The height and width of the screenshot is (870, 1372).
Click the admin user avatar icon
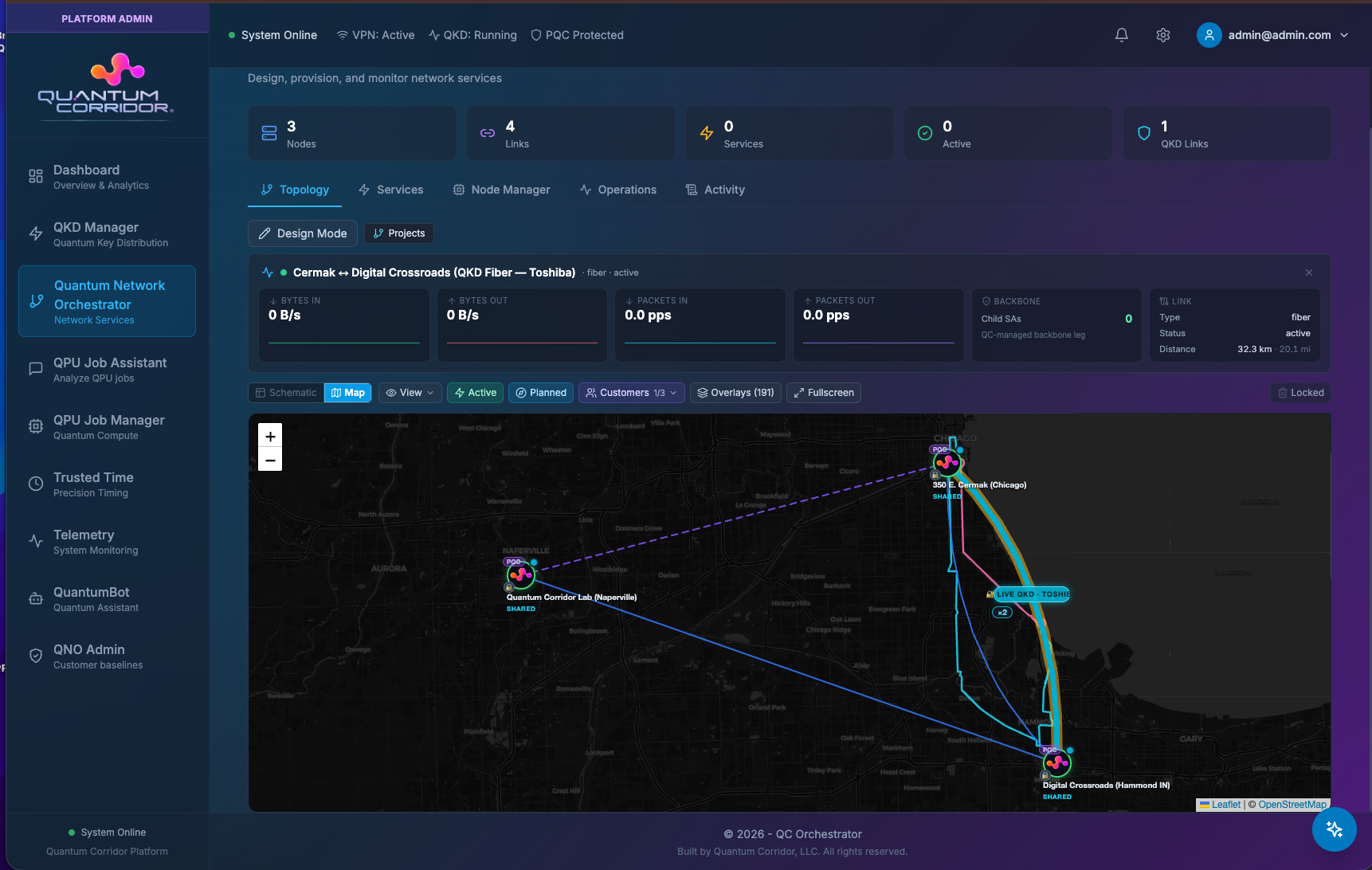click(1209, 35)
